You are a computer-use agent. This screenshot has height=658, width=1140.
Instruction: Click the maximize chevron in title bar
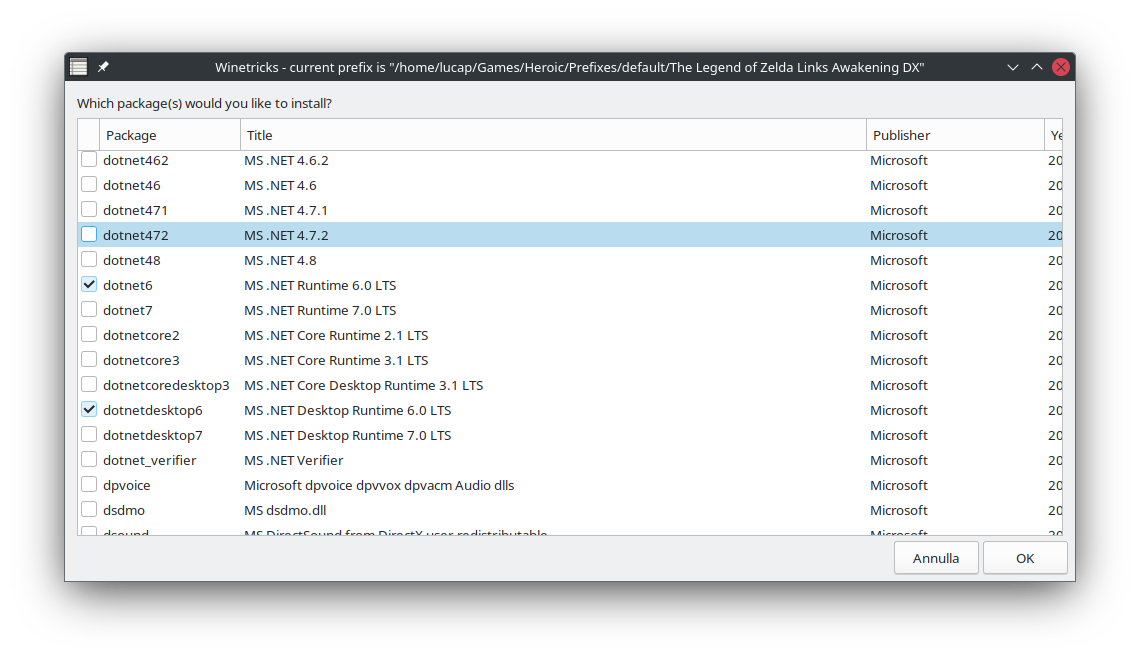(x=1037, y=67)
